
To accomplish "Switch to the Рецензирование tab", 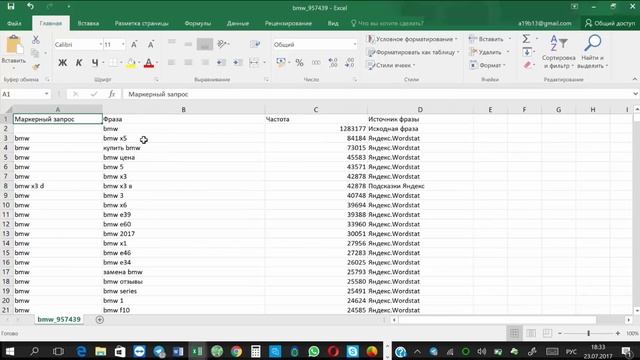I will point(288,23).
